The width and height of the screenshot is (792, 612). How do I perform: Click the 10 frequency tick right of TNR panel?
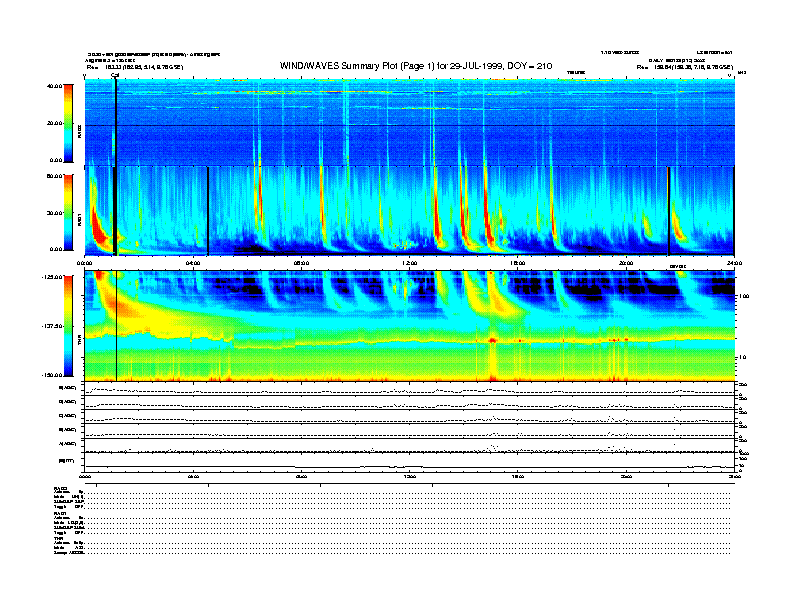click(x=742, y=357)
